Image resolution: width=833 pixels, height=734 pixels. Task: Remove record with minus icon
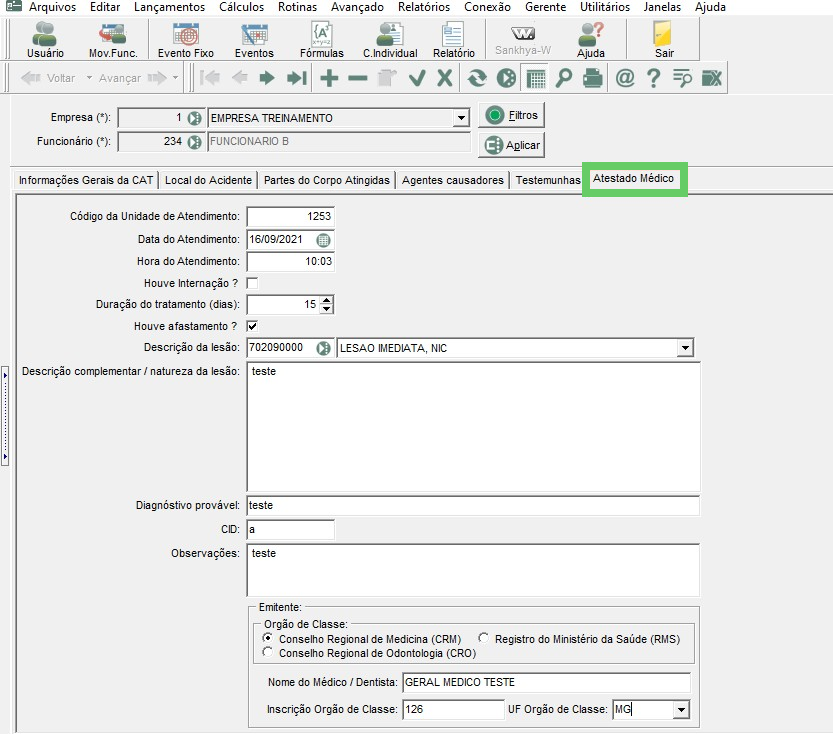(358, 78)
